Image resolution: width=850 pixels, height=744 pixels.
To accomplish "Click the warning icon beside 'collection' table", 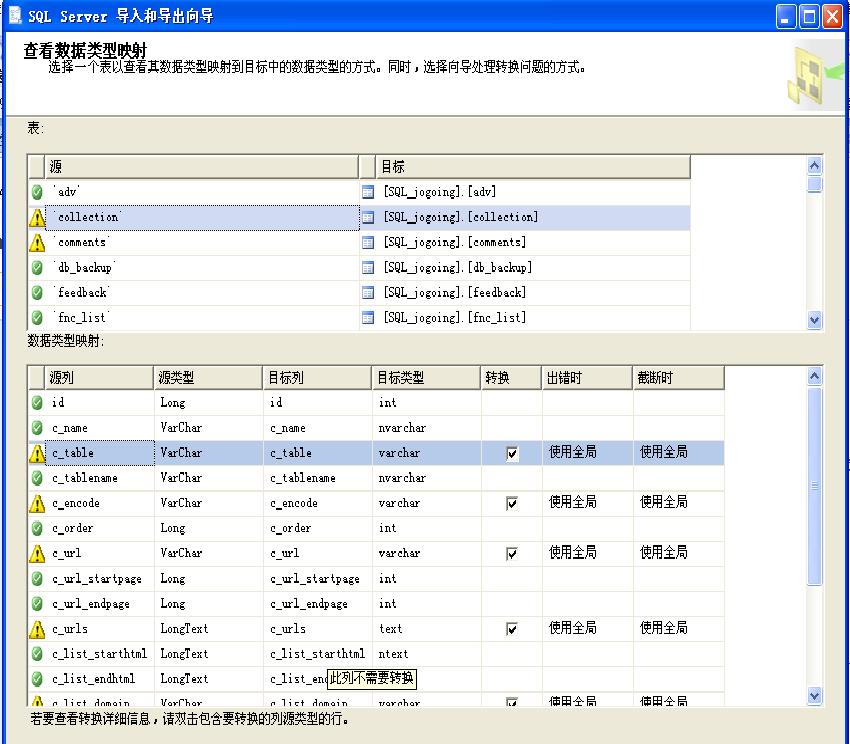I will [37, 217].
